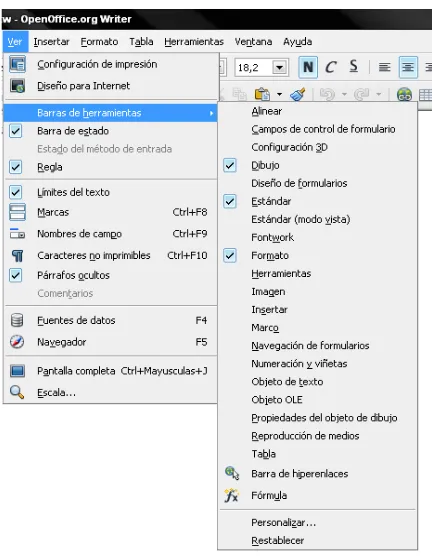Screen dimensions: 432x560
Task: Click the font size input field 18,2
Action: 254,68
